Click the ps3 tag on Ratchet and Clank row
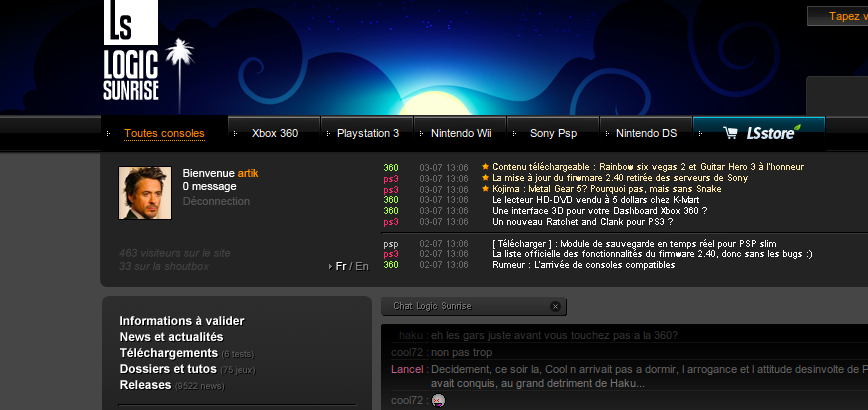Viewport: 868px width, 410px height. (391, 222)
